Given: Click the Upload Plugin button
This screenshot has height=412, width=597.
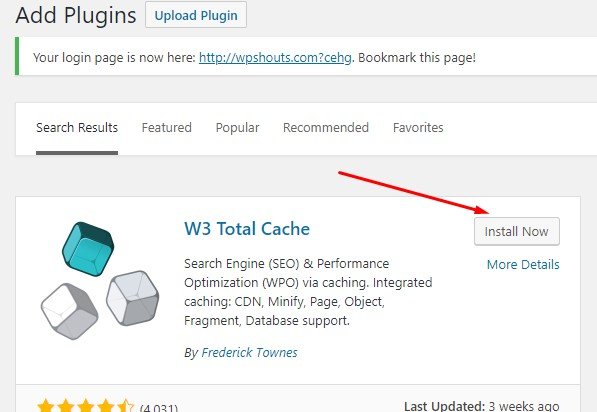Looking at the screenshot, I should tap(196, 15).
